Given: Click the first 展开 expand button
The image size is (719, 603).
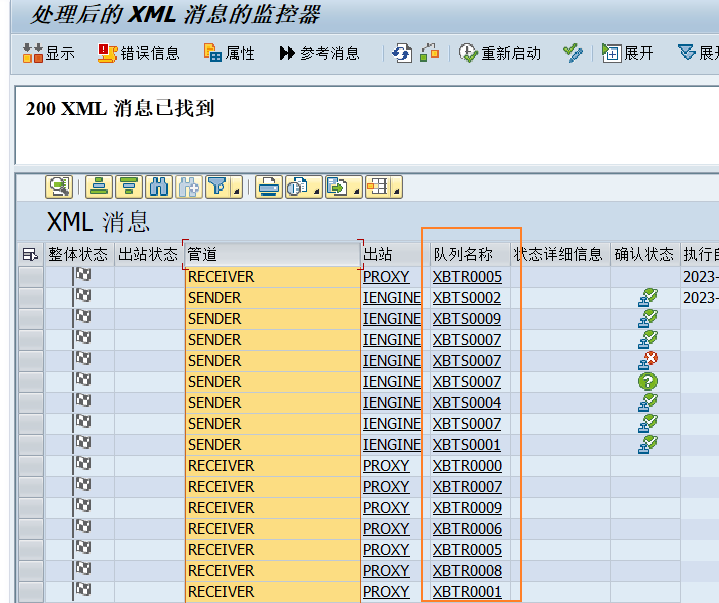Looking at the screenshot, I should [628, 53].
